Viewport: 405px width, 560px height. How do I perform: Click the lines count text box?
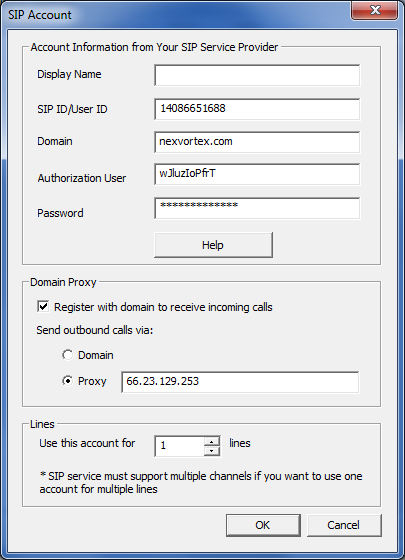(x=180, y=446)
